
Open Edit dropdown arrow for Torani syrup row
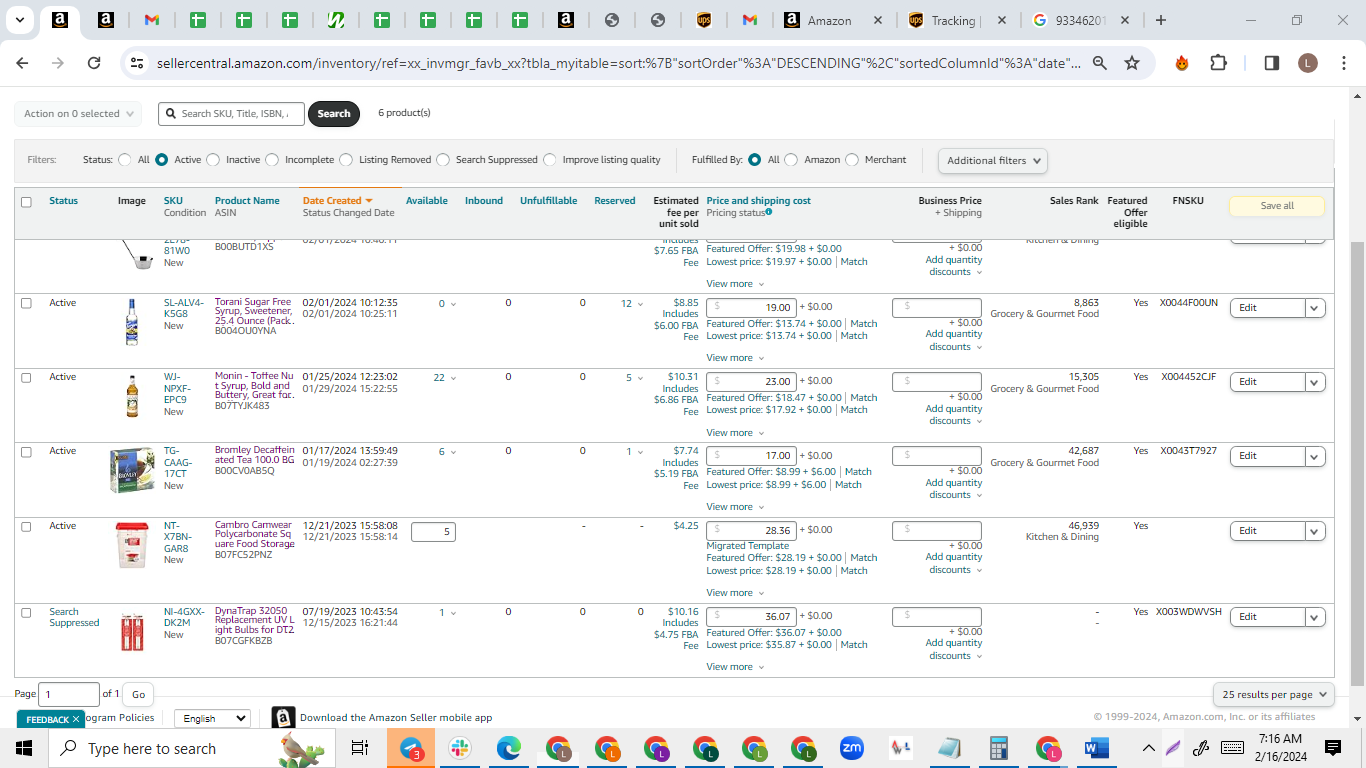point(1315,308)
